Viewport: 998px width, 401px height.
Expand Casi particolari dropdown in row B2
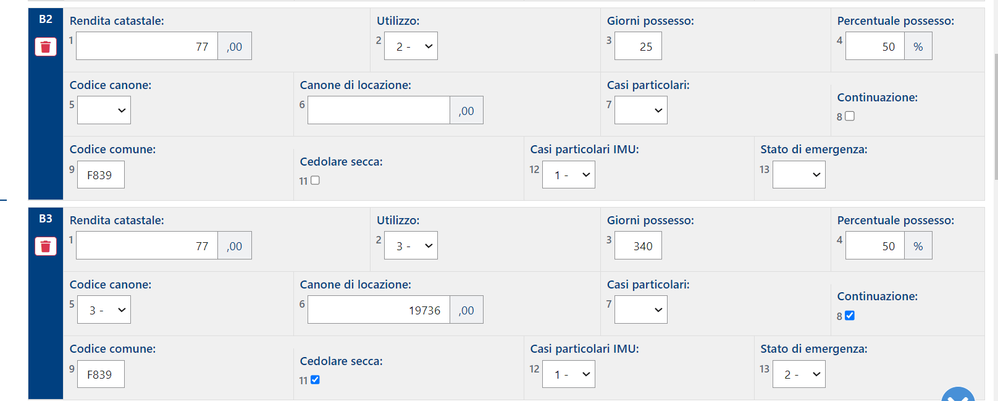coord(641,110)
